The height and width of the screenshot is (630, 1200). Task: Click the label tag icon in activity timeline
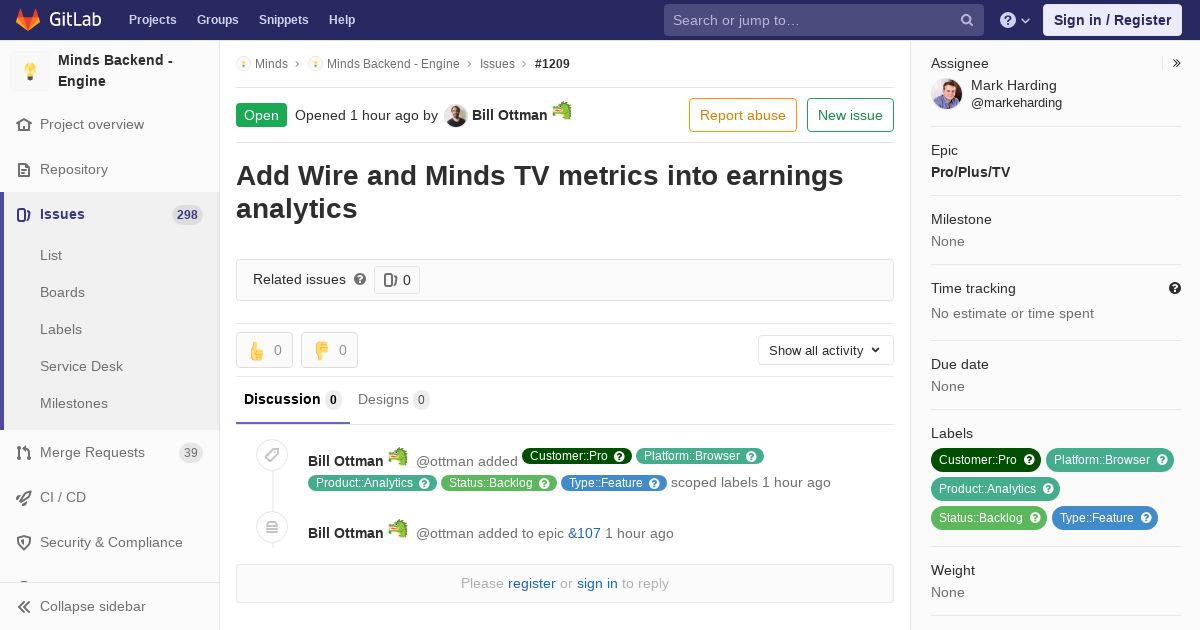tap(272, 455)
